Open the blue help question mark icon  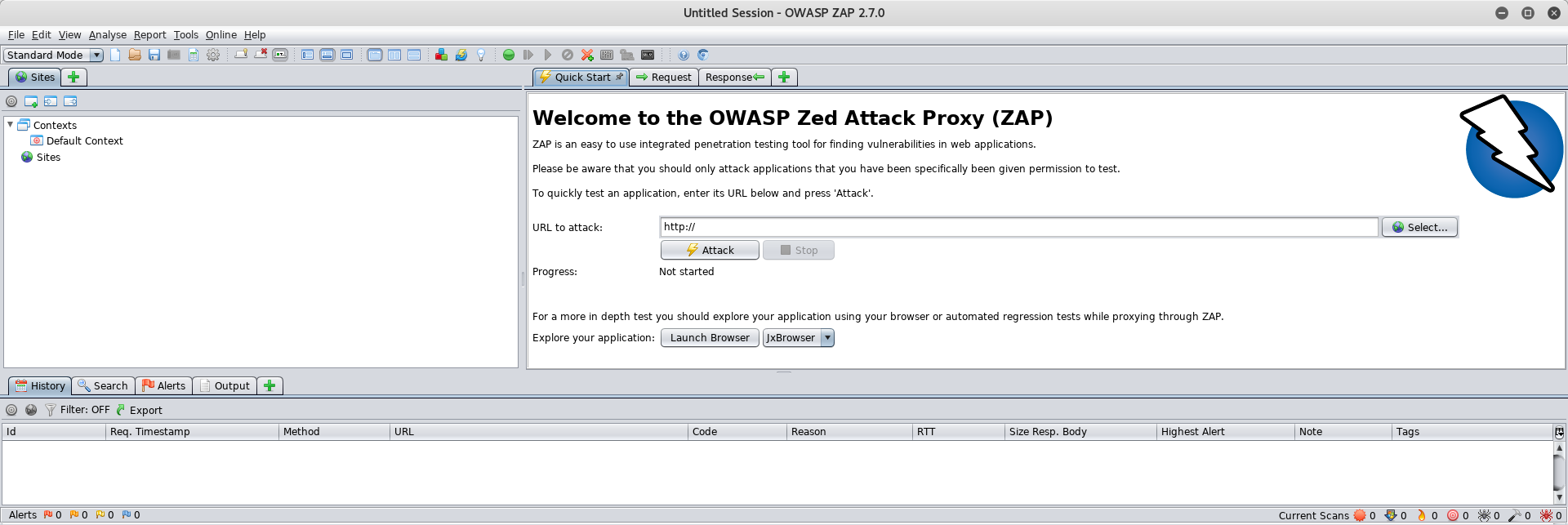[684, 55]
